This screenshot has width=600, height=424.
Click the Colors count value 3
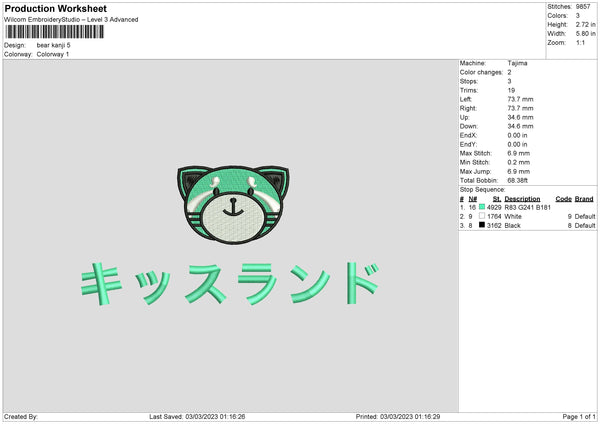[x=578, y=16]
